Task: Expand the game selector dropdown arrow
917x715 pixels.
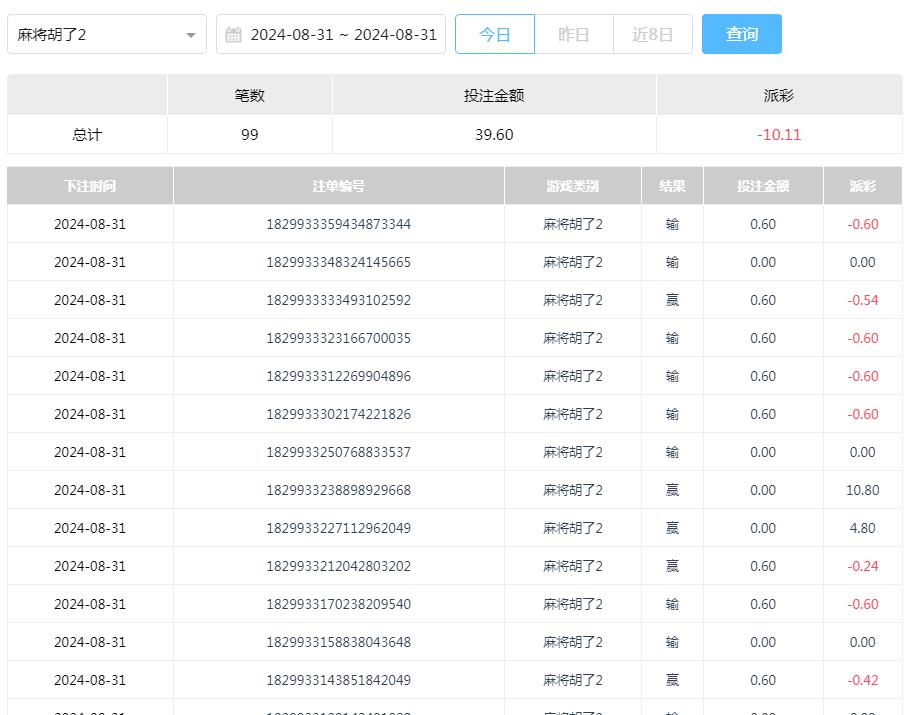Action: 190,35
